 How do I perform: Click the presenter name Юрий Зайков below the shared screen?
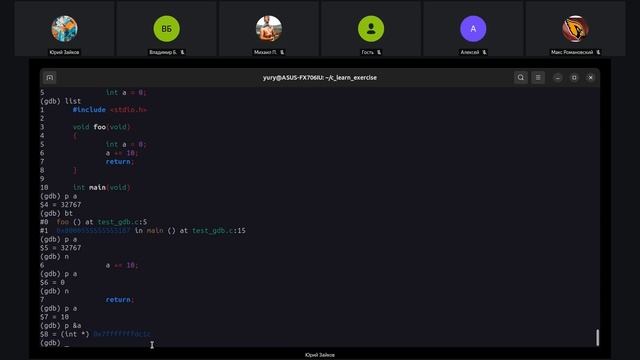(x=320, y=355)
